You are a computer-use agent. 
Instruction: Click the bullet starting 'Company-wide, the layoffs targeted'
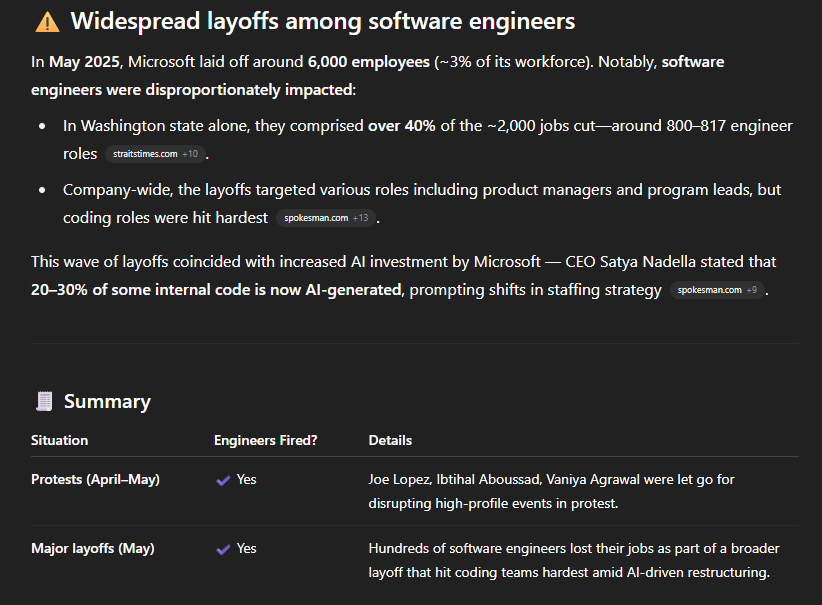click(x=422, y=204)
